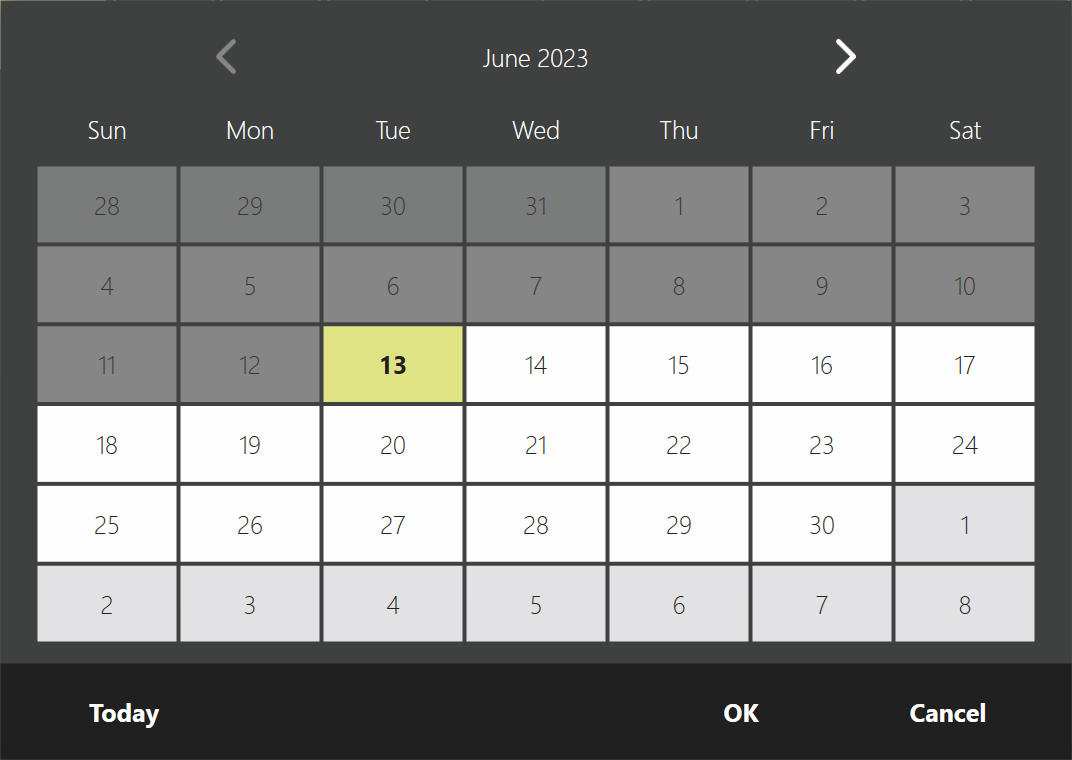Choose June 17 under the Sat header
1072x760 pixels.
(x=964, y=364)
